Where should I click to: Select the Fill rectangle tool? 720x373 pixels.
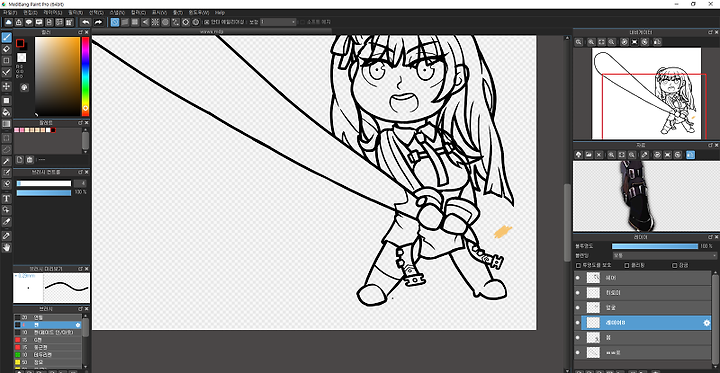[x=6, y=101]
